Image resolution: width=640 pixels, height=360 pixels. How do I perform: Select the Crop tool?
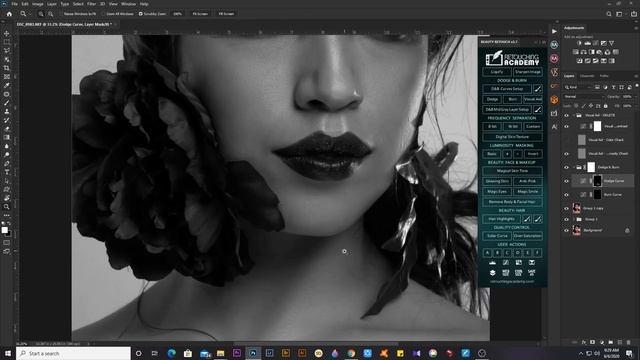click(7, 68)
